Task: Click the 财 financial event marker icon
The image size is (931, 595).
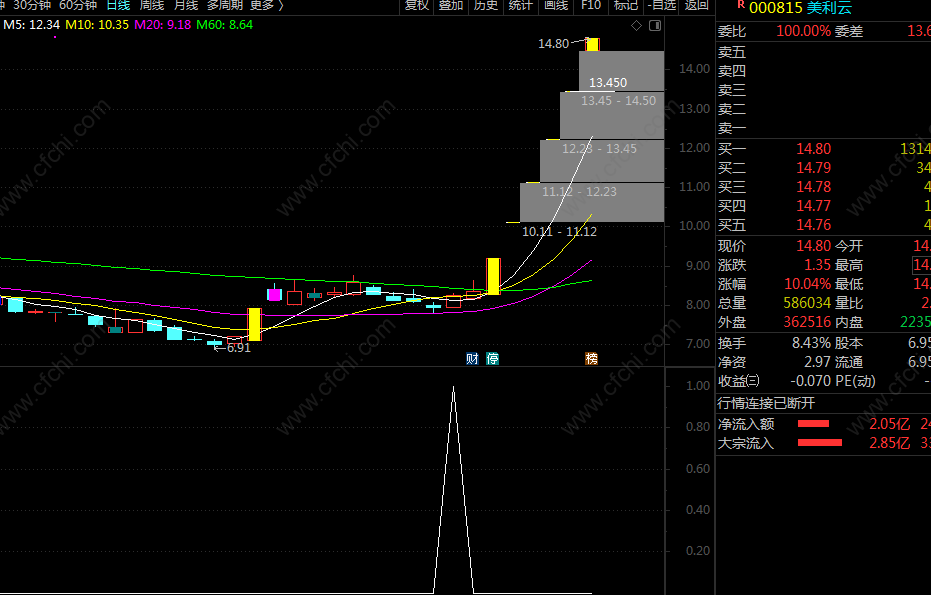Action: [x=472, y=359]
